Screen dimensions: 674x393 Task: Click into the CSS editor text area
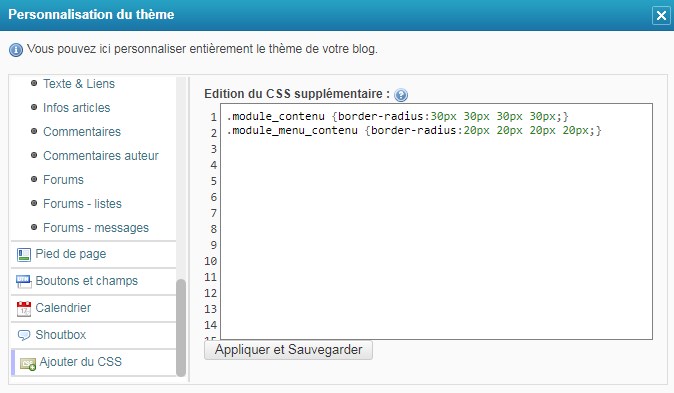(436, 221)
